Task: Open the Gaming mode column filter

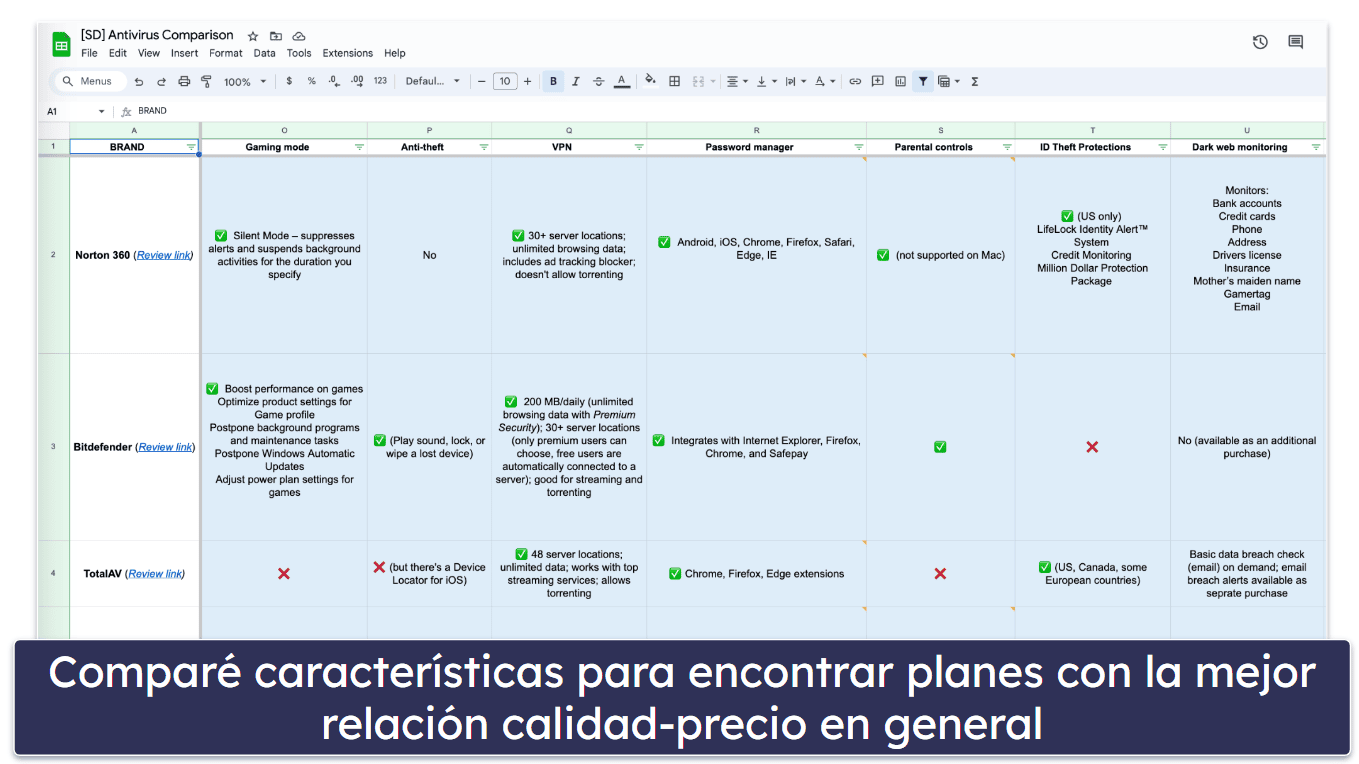Action: [x=359, y=147]
